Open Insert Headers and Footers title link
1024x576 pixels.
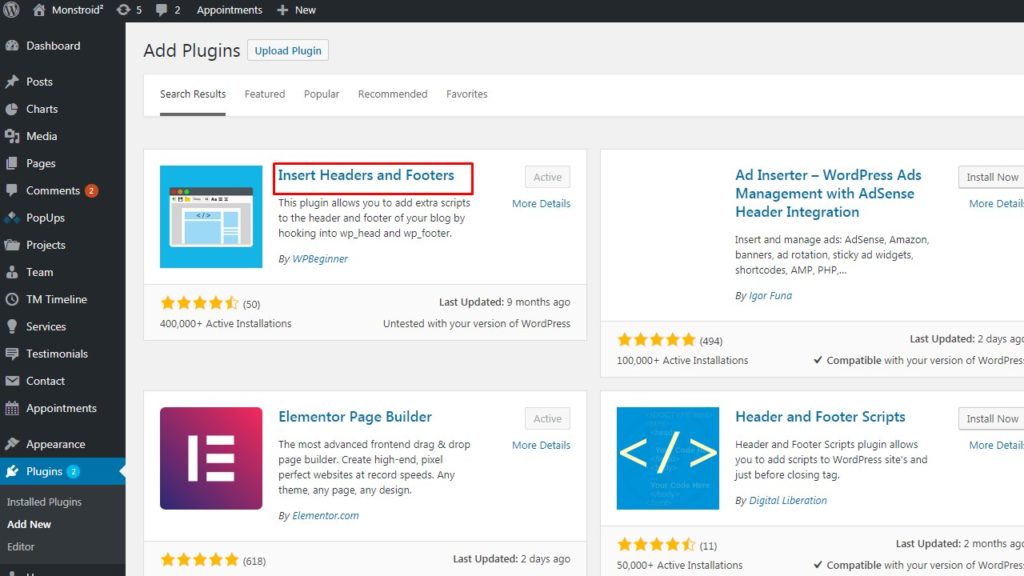pyautogui.click(x=366, y=175)
